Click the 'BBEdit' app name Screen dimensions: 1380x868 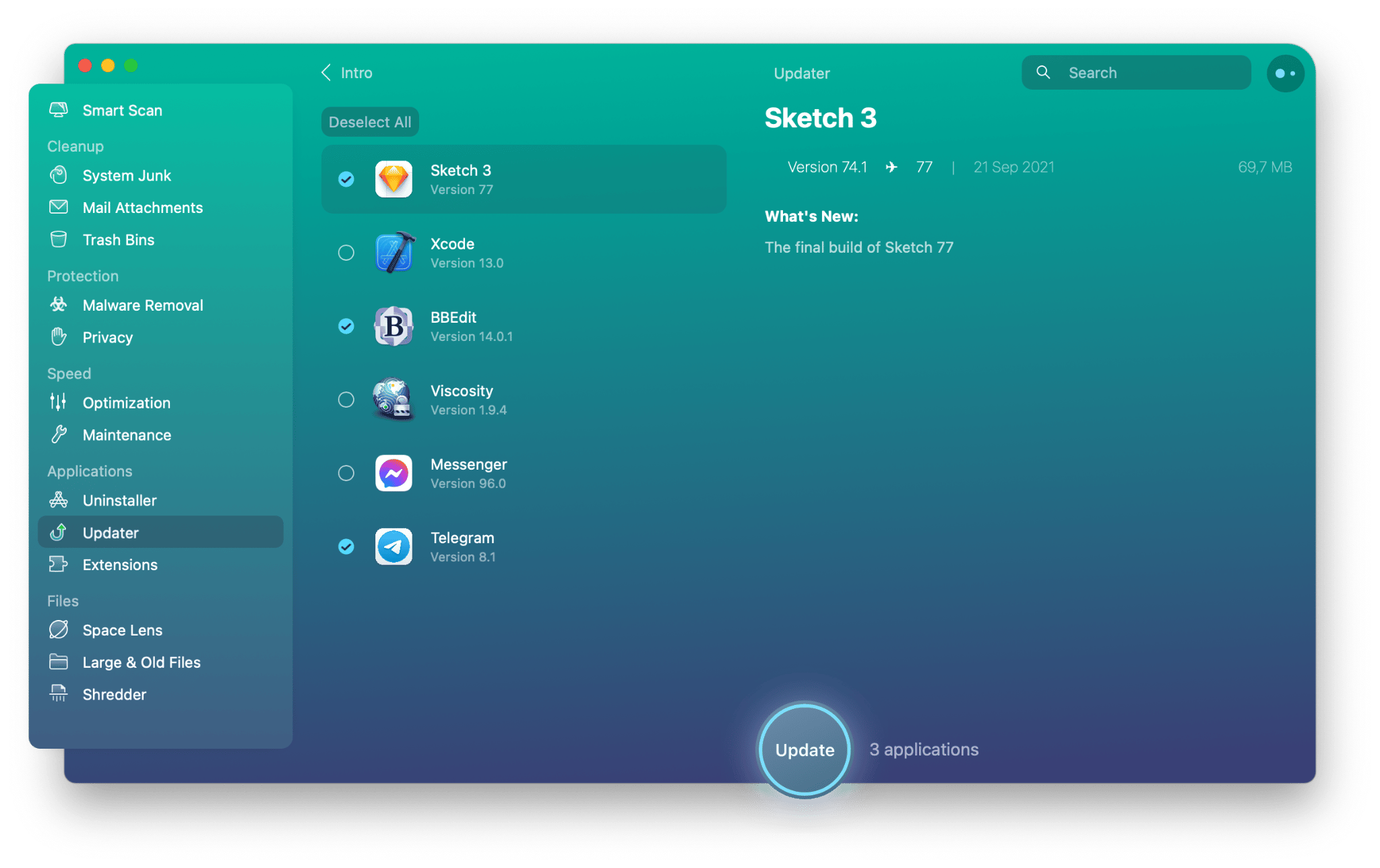coord(453,317)
